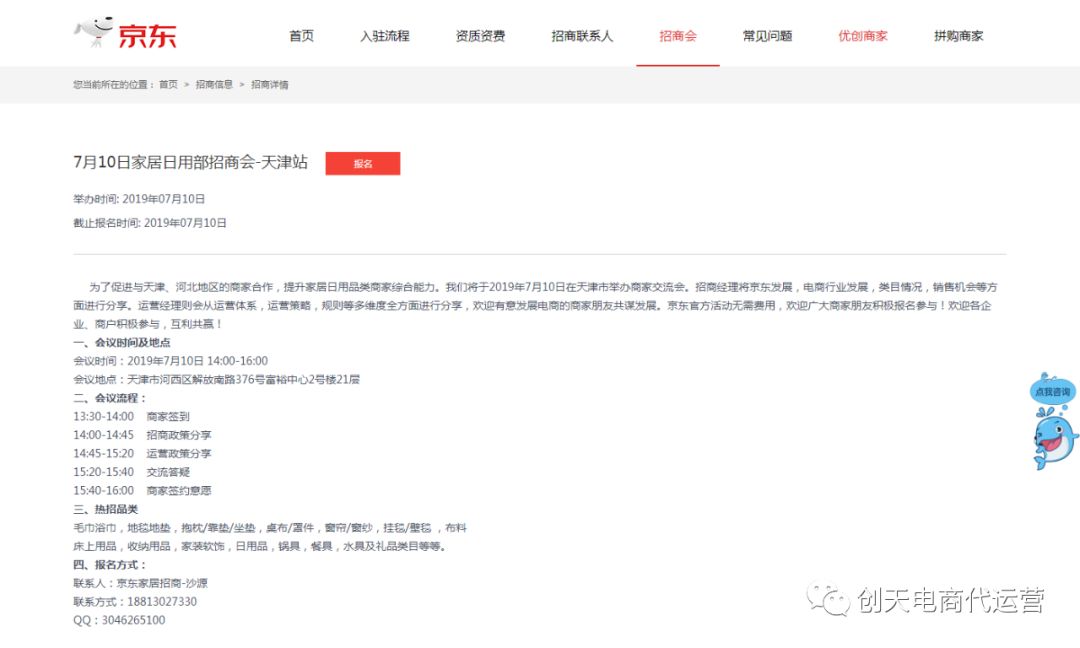The width and height of the screenshot is (1080, 648).
Task: Click the line starting with 床上用品
Action: (262, 547)
